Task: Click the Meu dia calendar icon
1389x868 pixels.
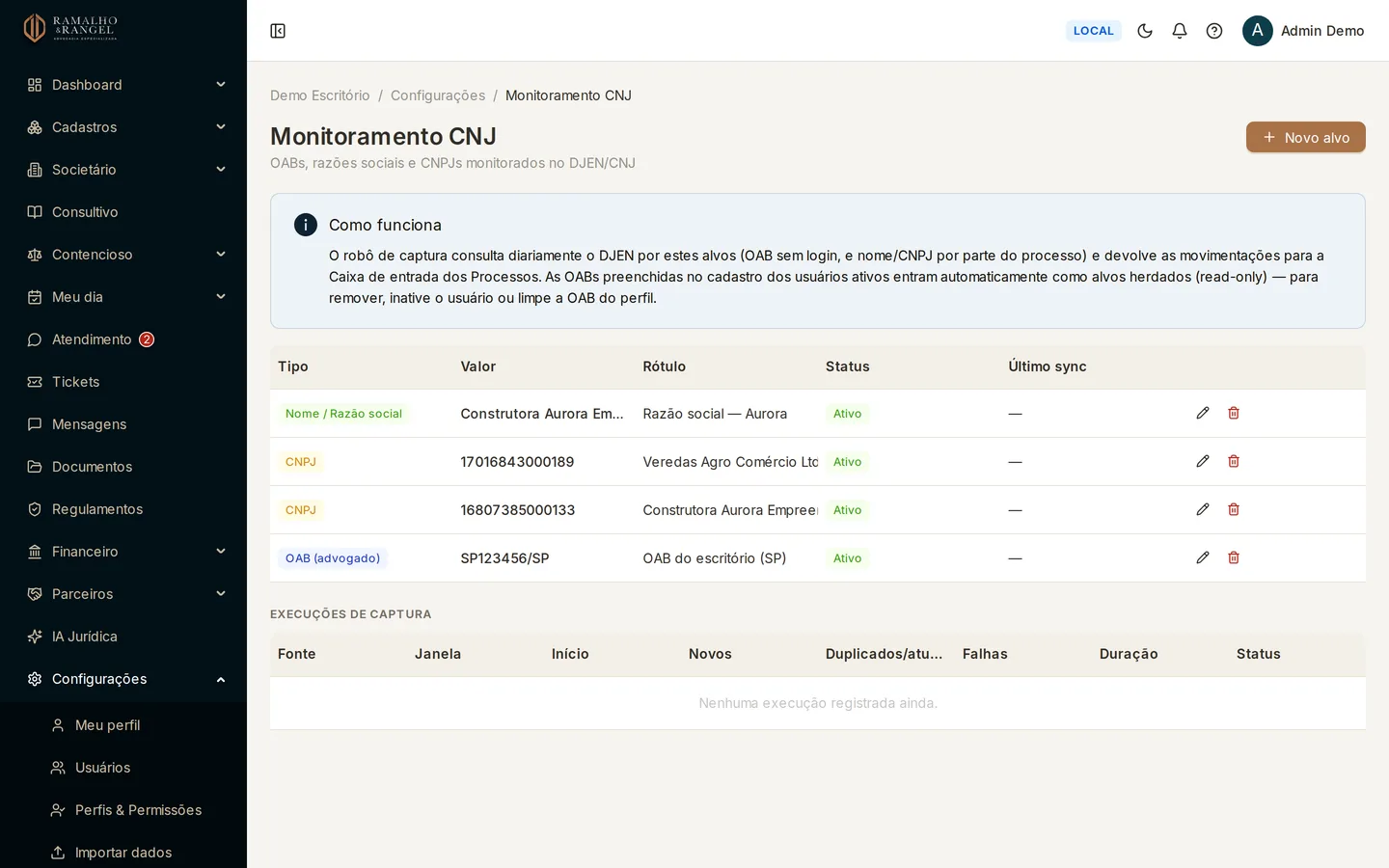Action: pyautogui.click(x=35, y=297)
